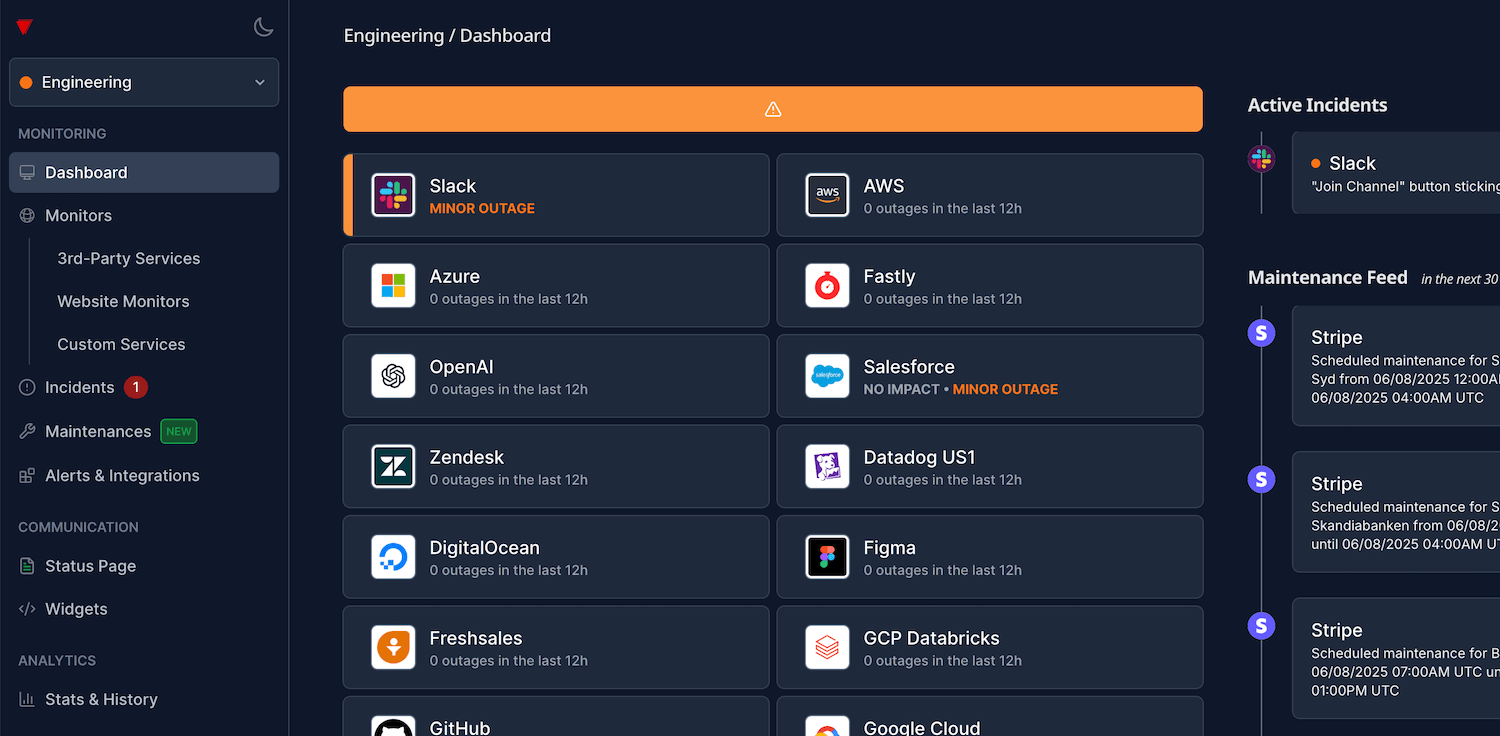Click the Datadog US1 logo icon
This screenshot has height=736, width=1500.
(827, 466)
